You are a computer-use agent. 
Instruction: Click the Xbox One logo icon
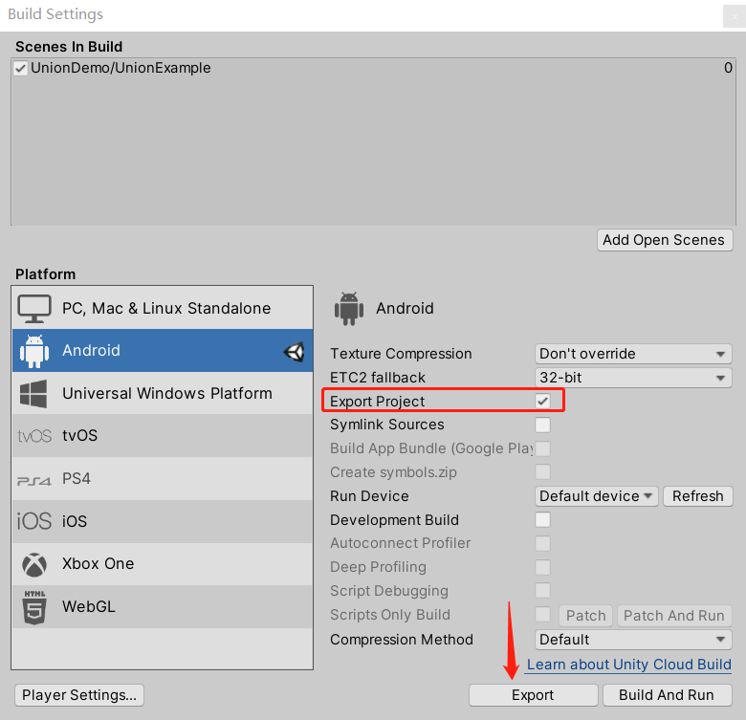[34, 564]
